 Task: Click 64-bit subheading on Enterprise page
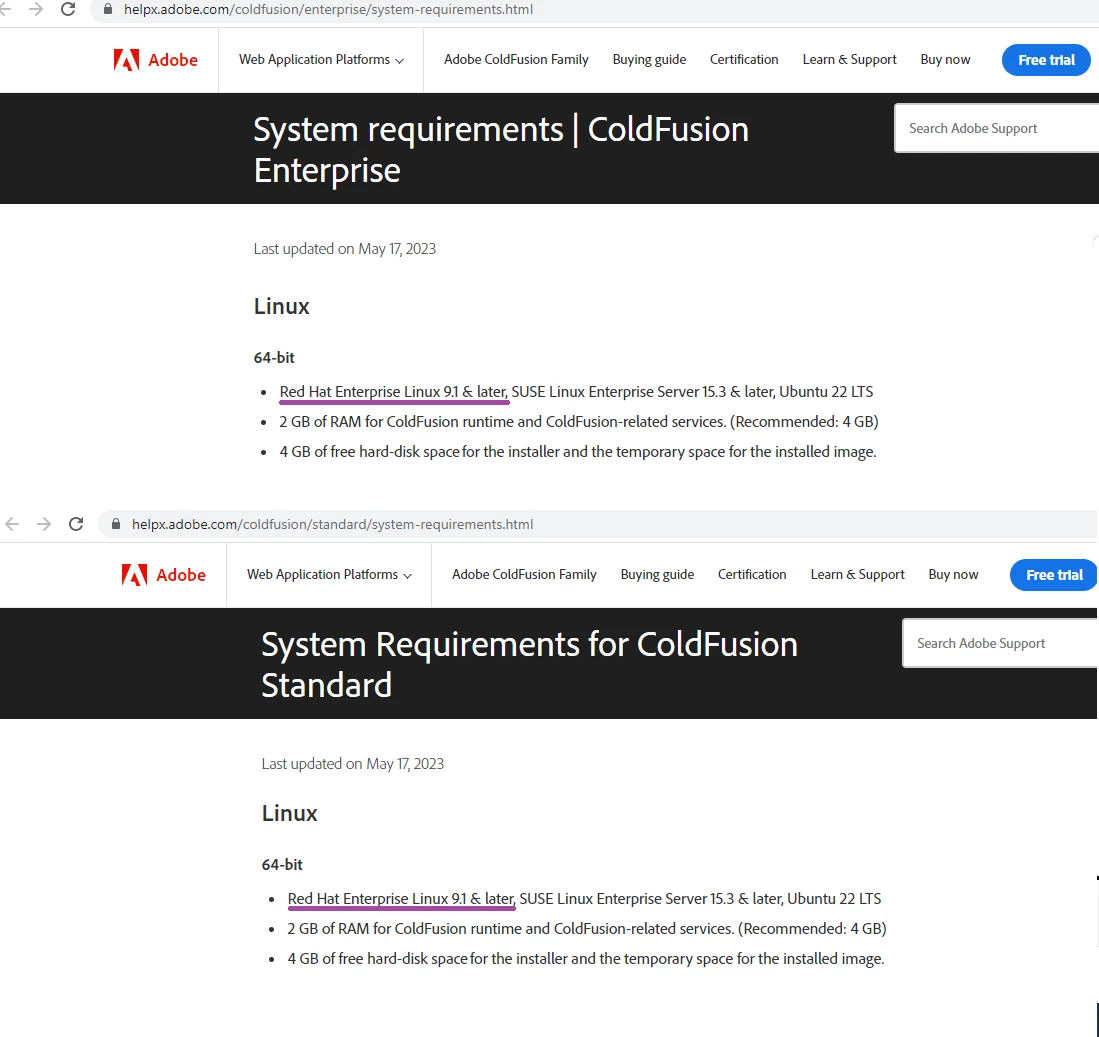pyautogui.click(x=274, y=357)
